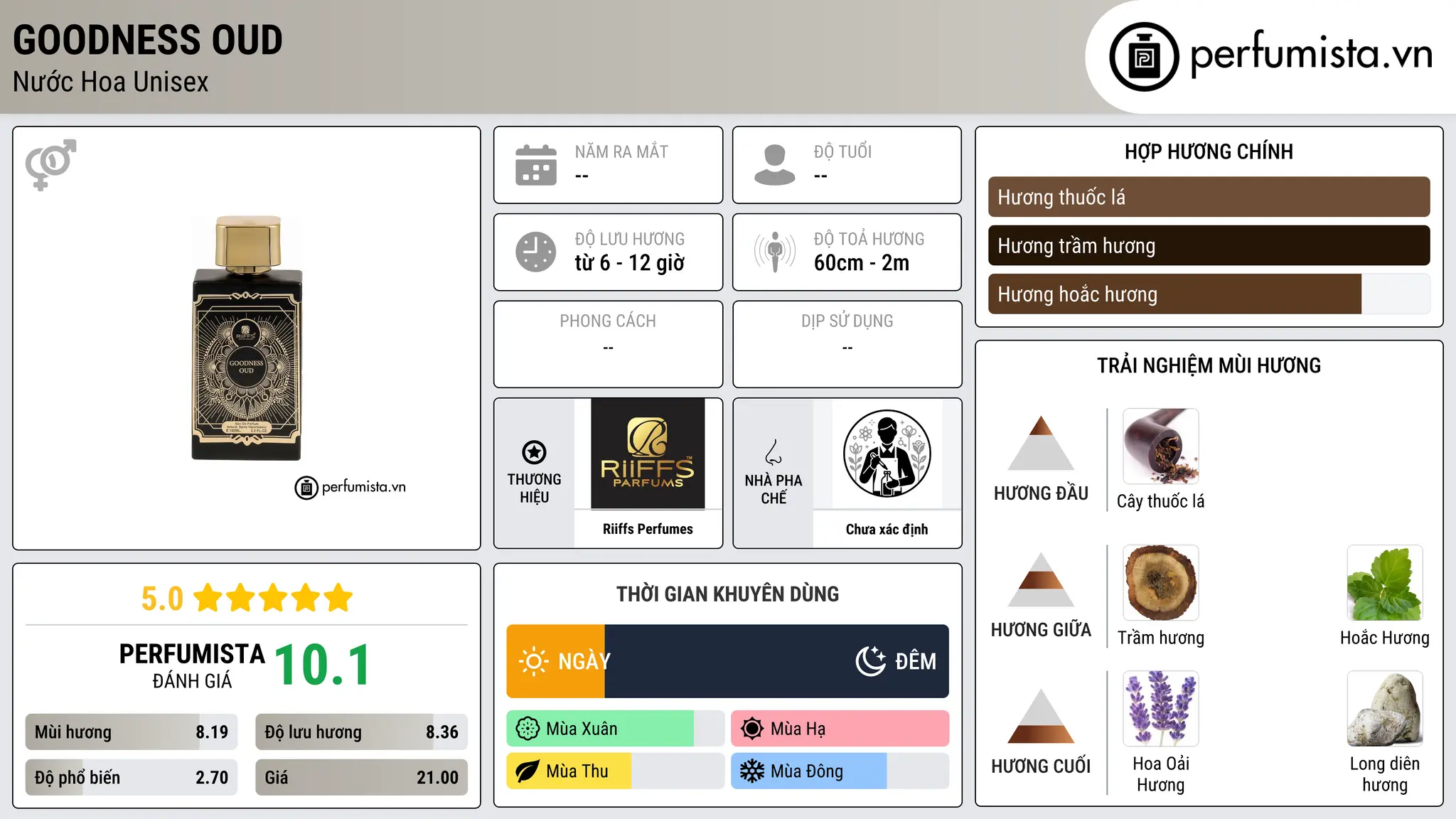
Task: Select the Trầm hương note image
Action: pyautogui.click(x=1160, y=583)
